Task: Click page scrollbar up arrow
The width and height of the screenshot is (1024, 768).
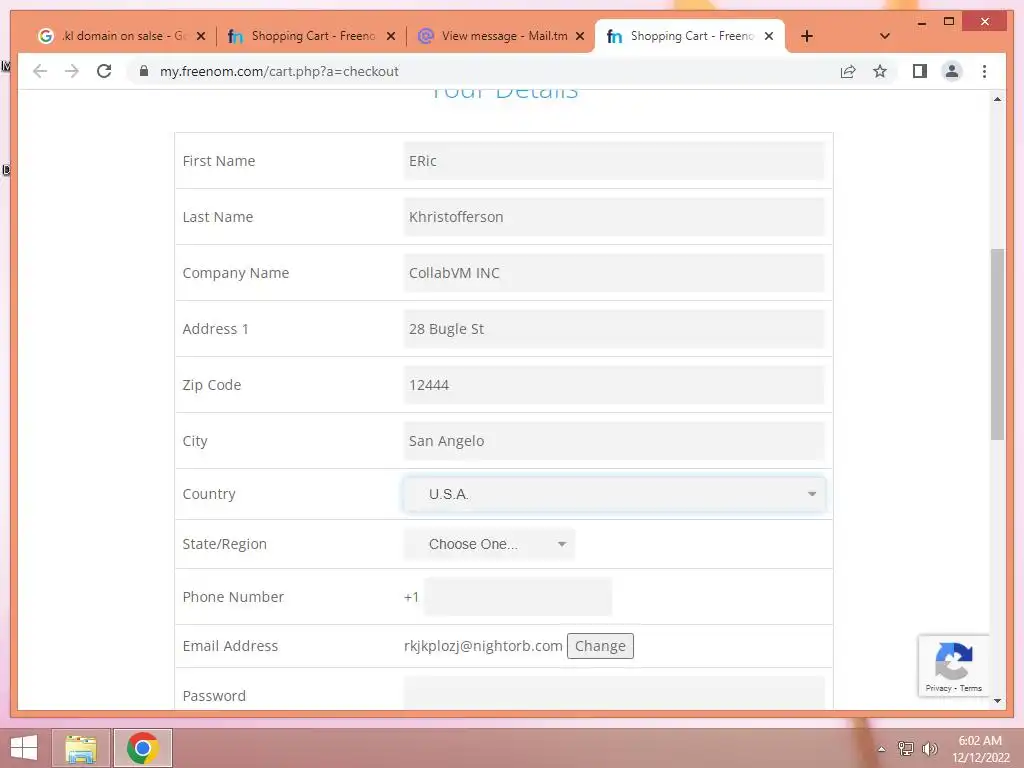Action: point(997,99)
